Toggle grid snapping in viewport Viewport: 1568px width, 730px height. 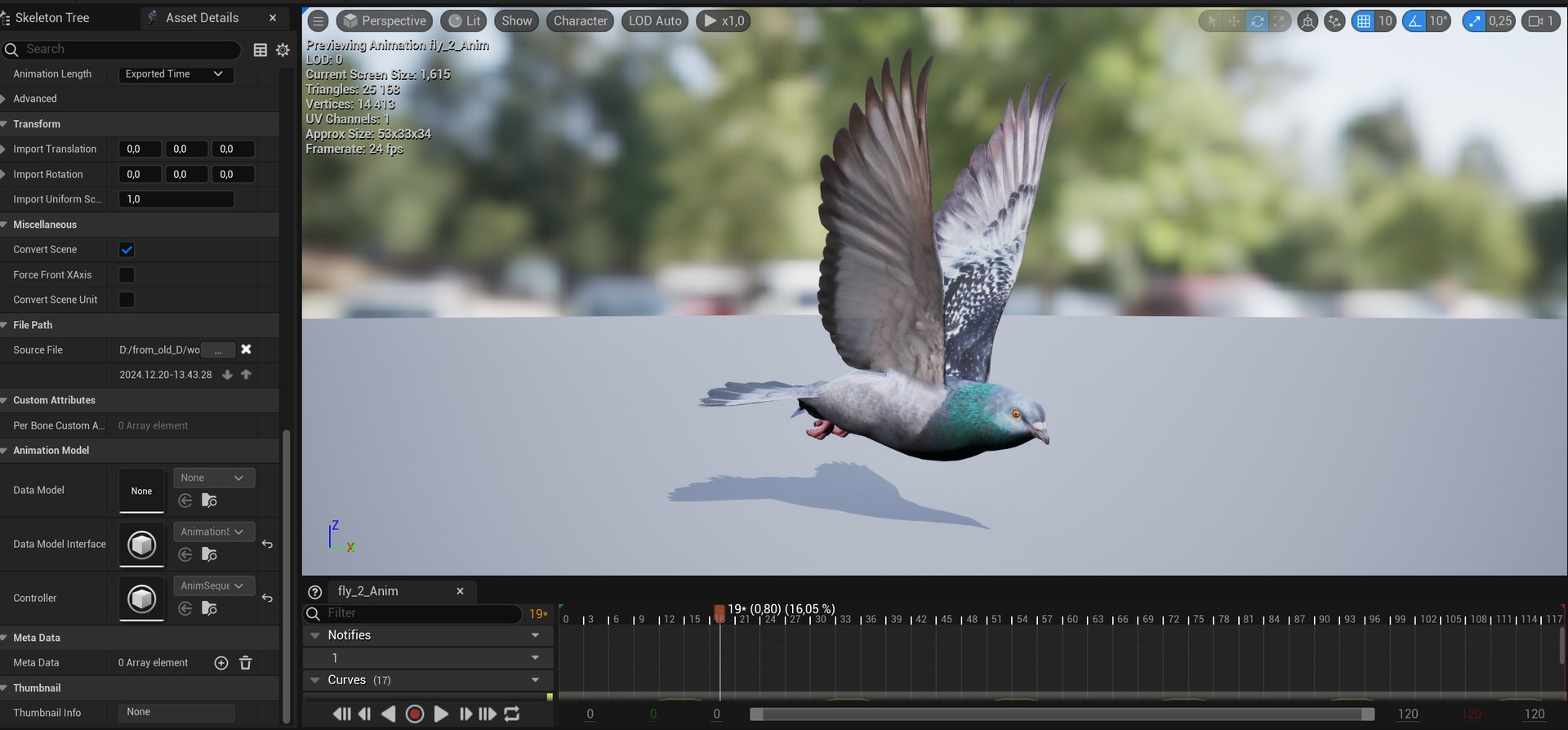pos(1363,21)
